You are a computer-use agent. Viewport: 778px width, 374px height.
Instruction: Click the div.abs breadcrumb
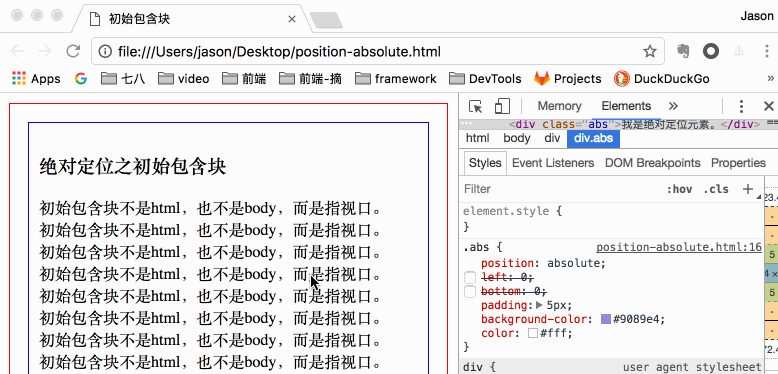tap(593, 138)
